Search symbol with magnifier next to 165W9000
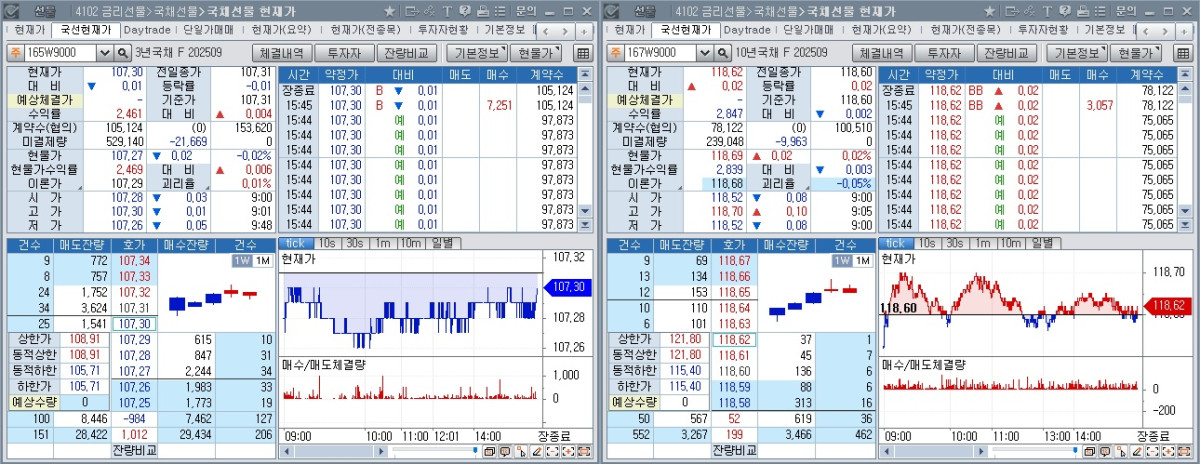This screenshot has width=1200, height=464. click(124, 52)
